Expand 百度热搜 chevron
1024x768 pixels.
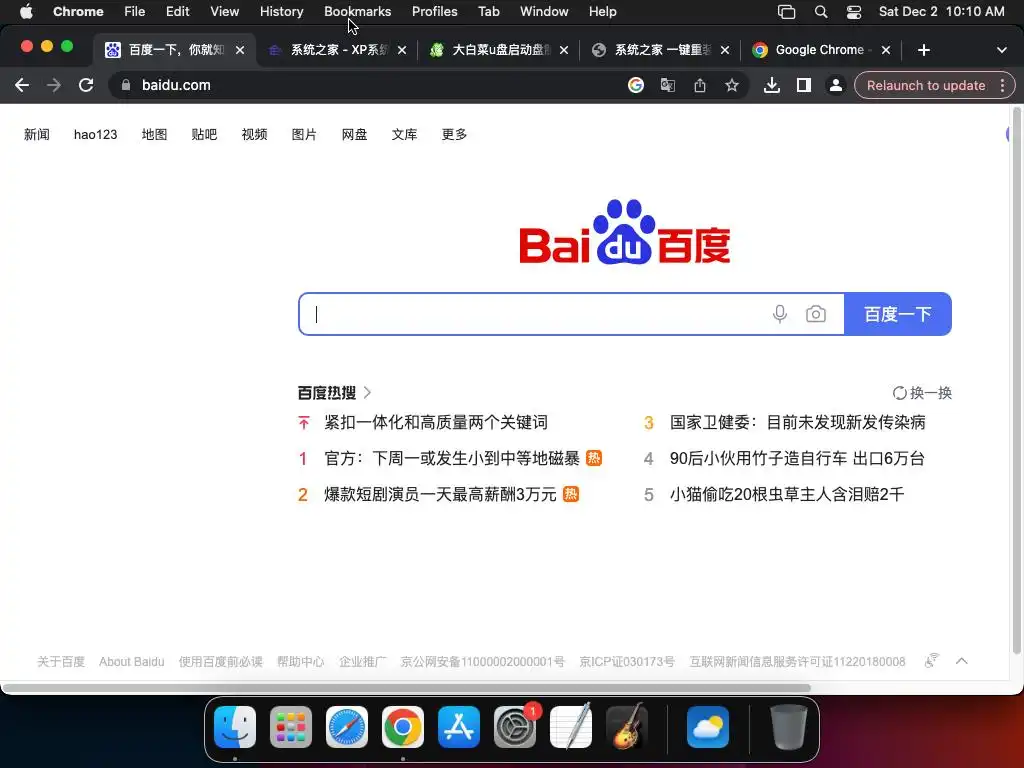point(368,392)
